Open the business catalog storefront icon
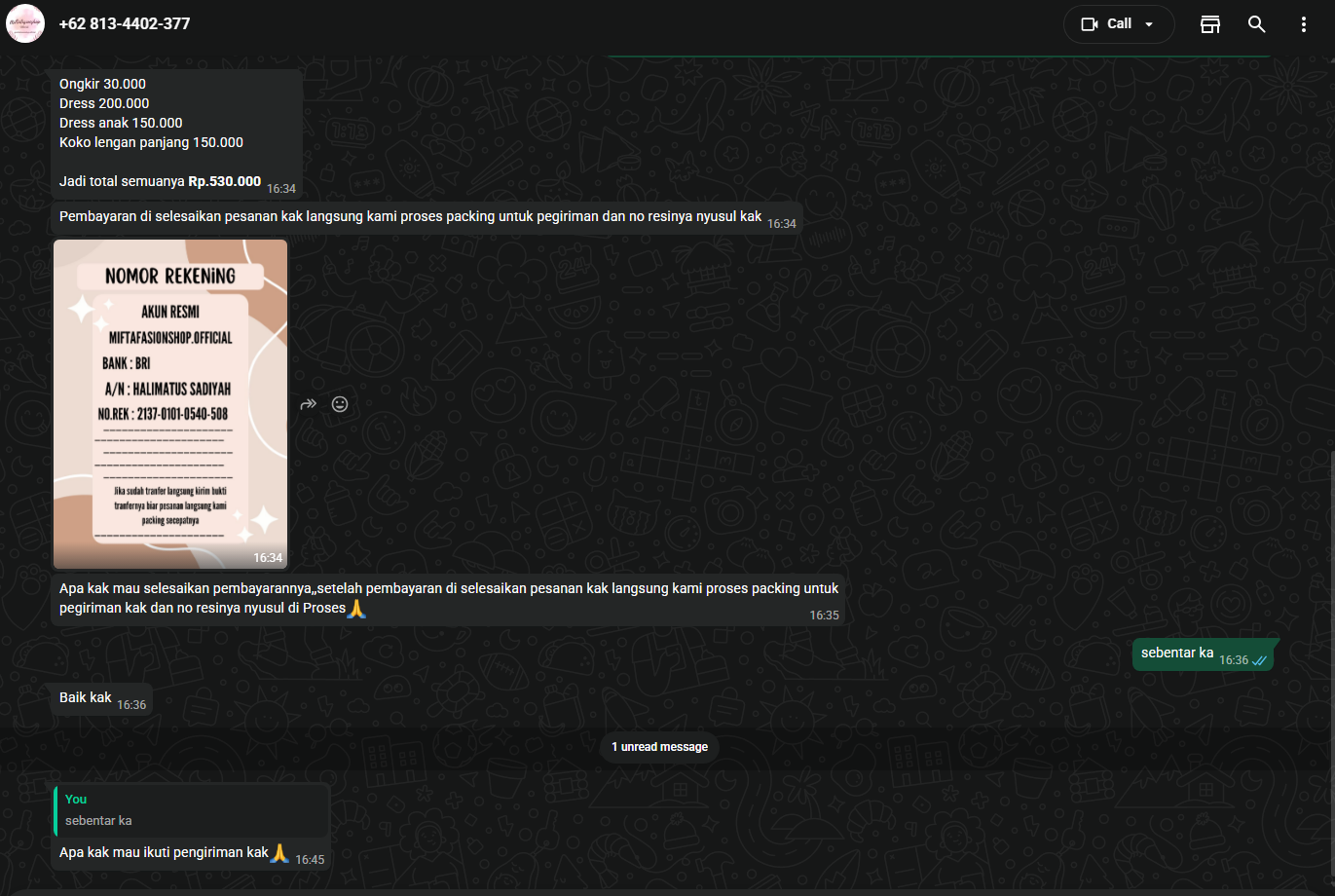This screenshot has width=1335, height=896. tap(1210, 24)
